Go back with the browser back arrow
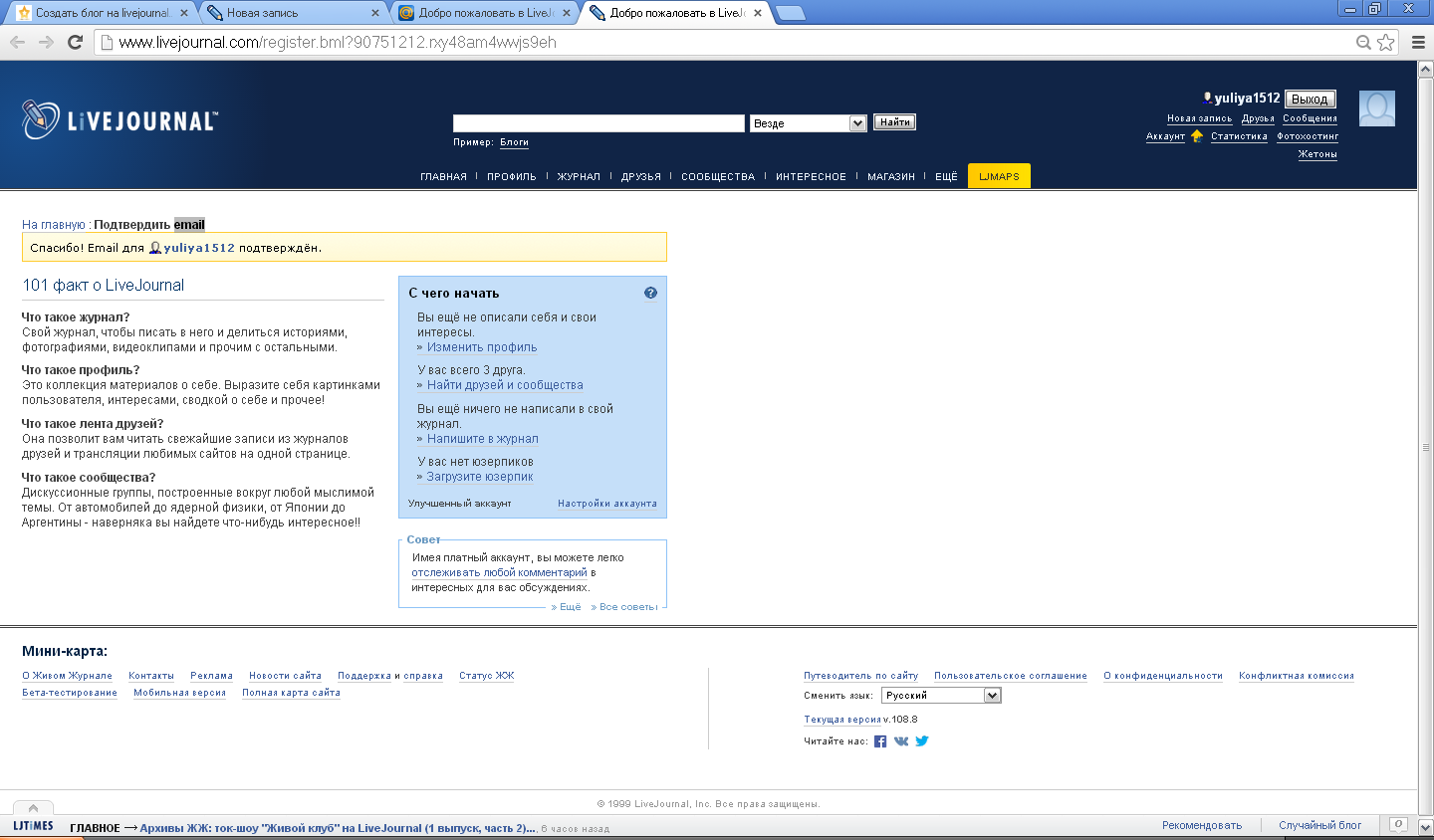 17,42
